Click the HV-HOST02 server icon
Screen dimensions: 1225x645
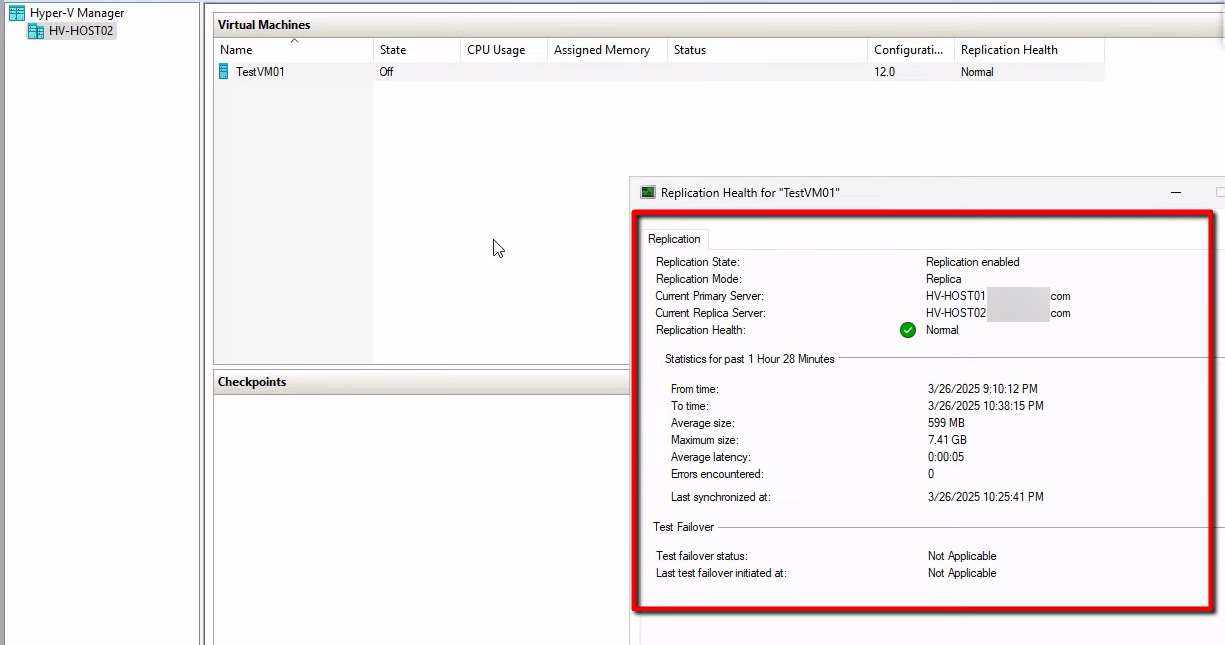click(x=36, y=31)
